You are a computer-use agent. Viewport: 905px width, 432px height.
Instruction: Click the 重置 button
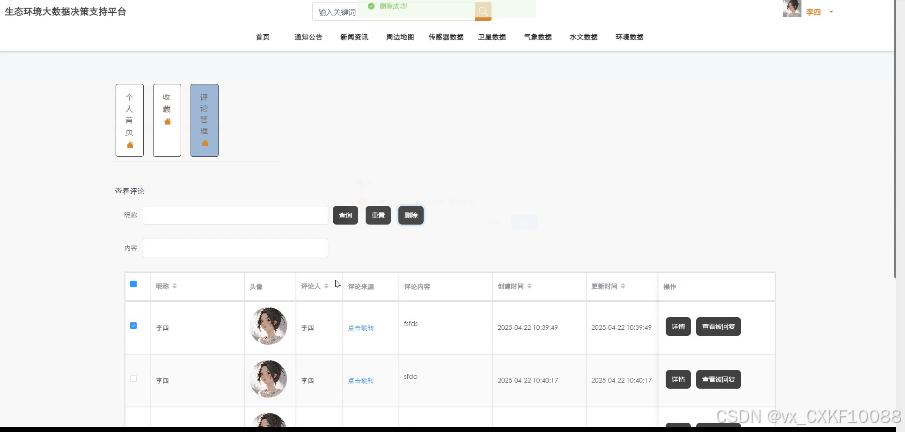click(x=378, y=215)
